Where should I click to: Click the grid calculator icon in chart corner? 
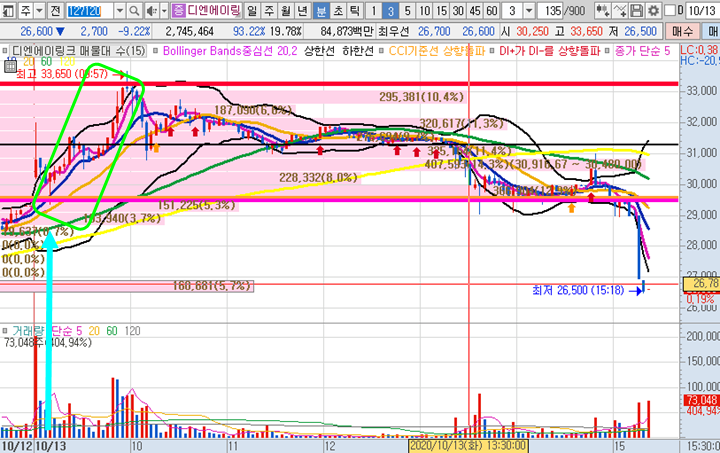10,67
